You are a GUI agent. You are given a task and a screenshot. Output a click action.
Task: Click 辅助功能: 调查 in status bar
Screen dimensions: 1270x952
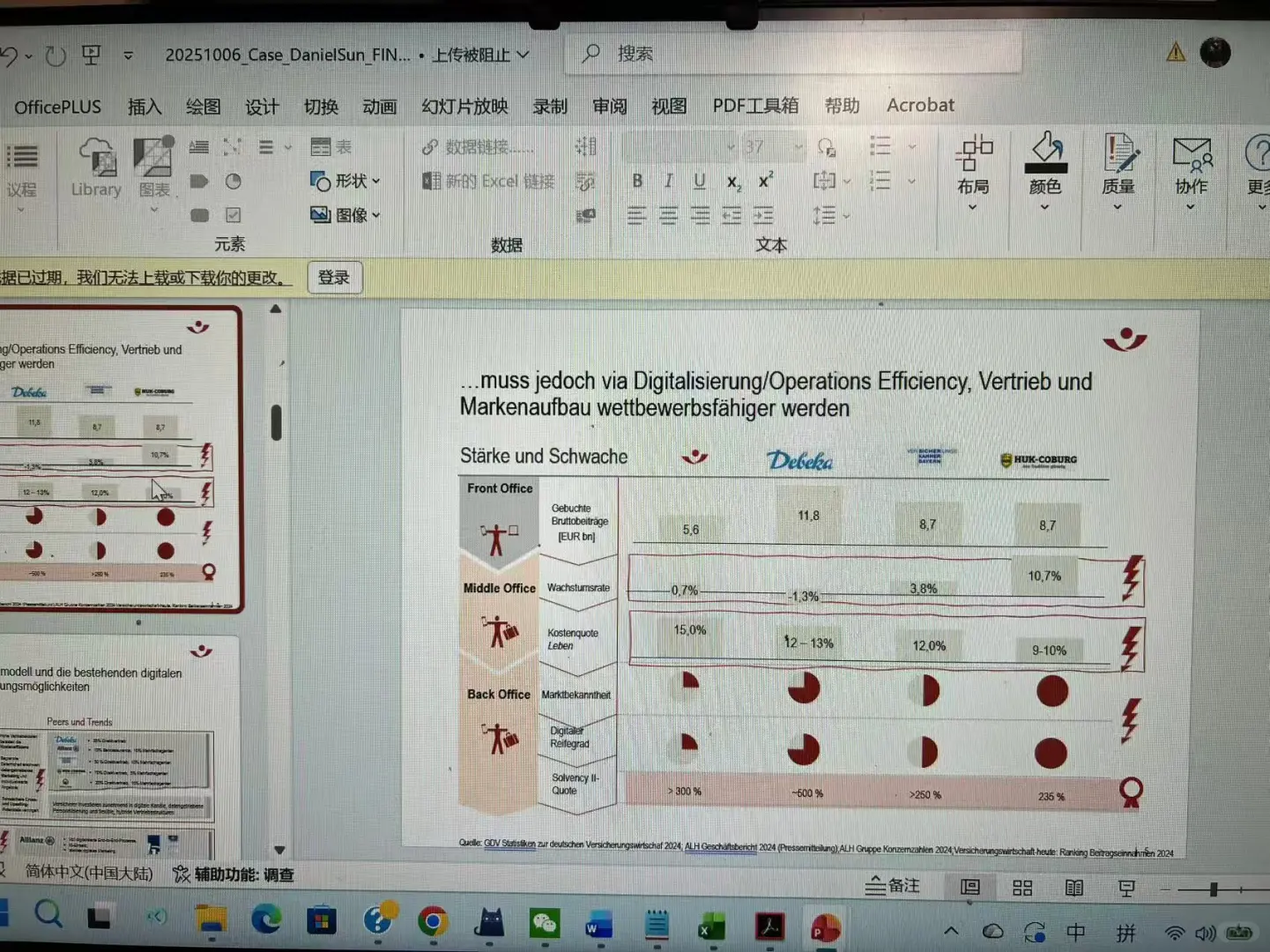click(x=234, y=874)
